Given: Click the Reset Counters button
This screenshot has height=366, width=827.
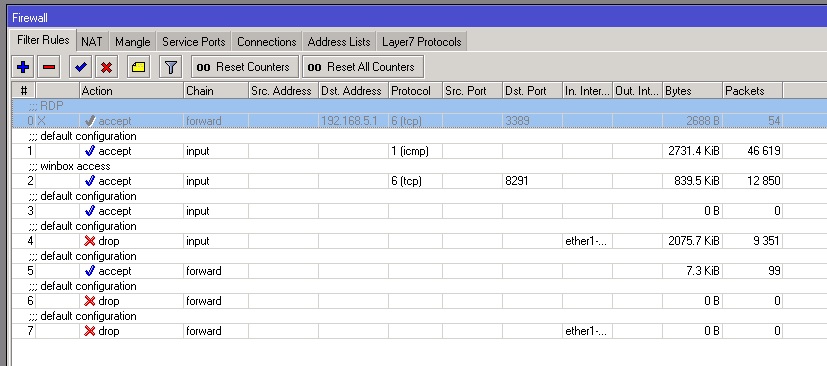Looking at the screenshot, I should [245, 67].
